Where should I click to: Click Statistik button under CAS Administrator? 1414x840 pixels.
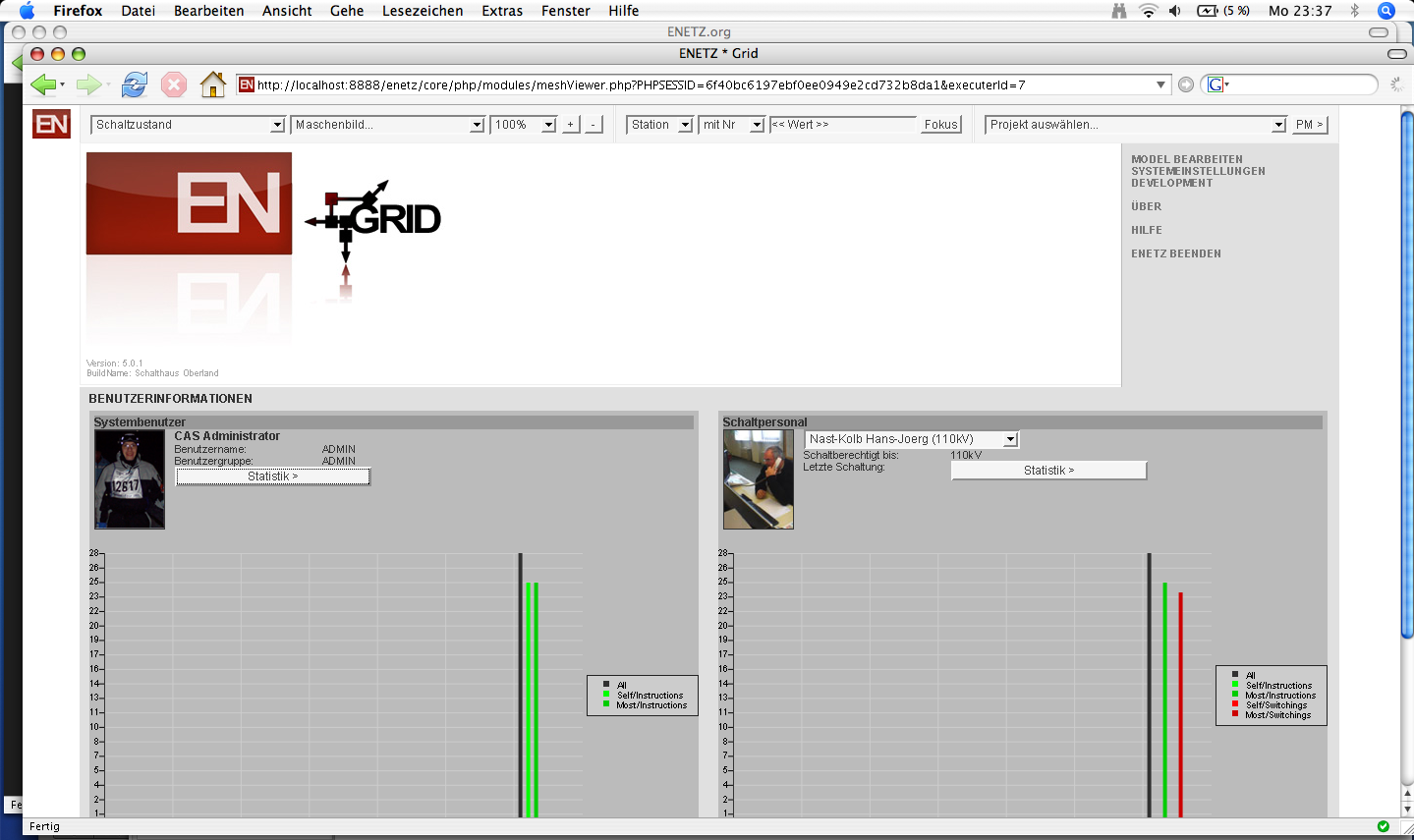pos(272,476)
